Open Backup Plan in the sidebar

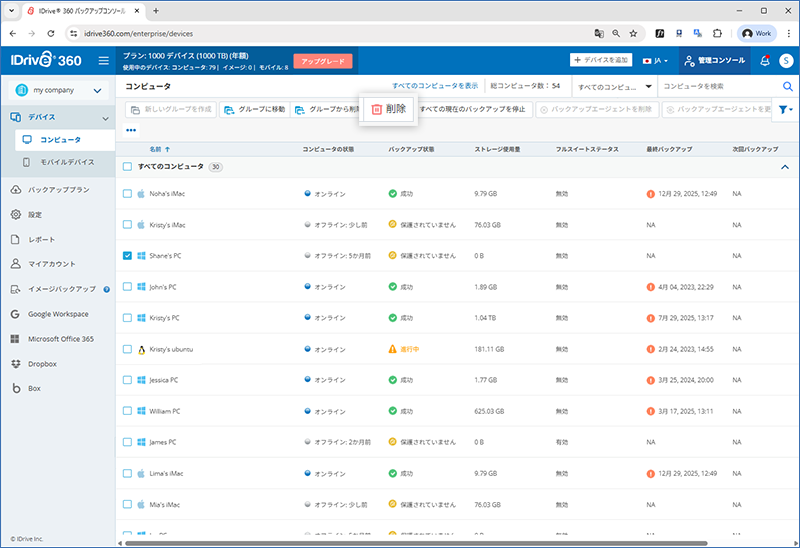click(58, 189)
